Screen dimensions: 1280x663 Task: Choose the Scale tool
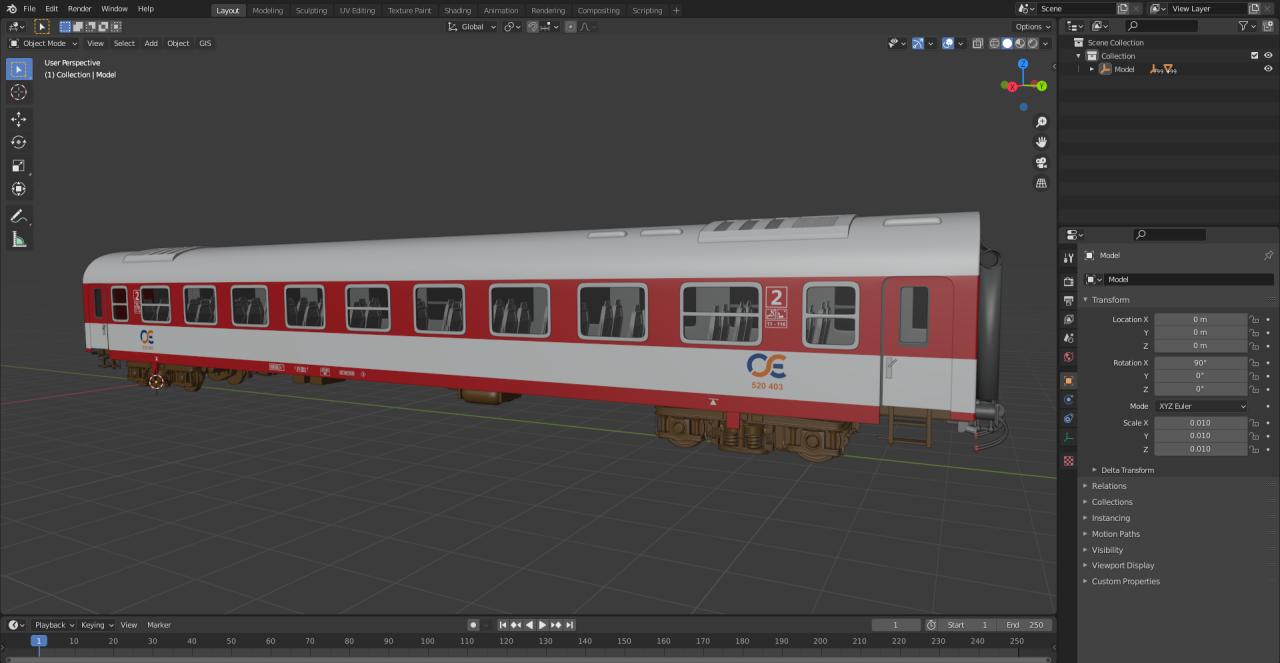(x=18, y=166)
